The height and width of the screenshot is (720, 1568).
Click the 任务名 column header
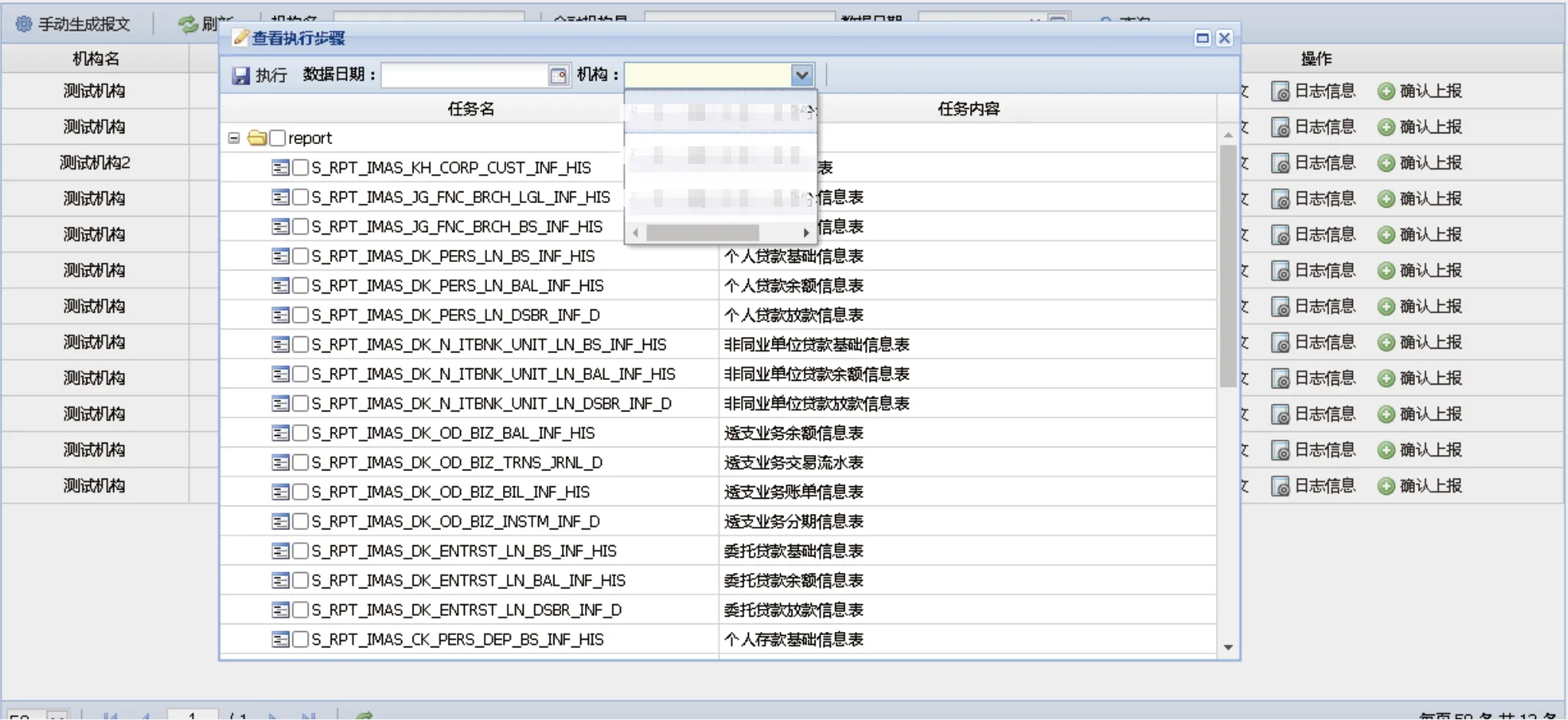(x=470, y=109)
